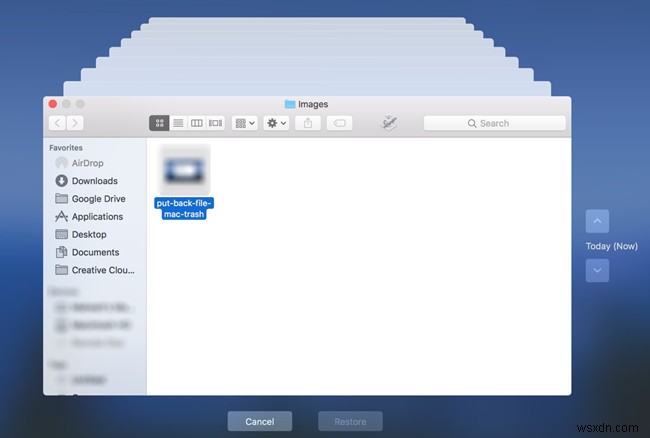Click the Today (Now) timeline label
Image resolution: width=650 pixels, height=438 pixels.
(612, 246)
